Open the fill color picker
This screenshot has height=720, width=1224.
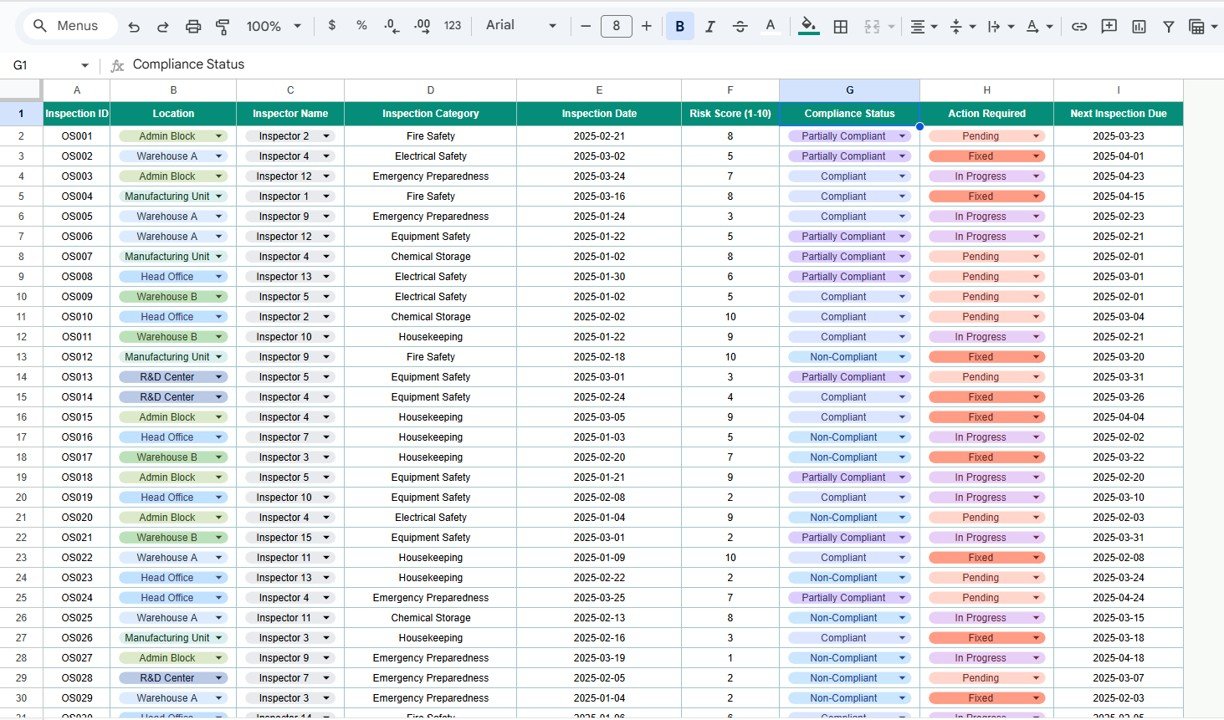pyautogui.click(x=809, y=25)
